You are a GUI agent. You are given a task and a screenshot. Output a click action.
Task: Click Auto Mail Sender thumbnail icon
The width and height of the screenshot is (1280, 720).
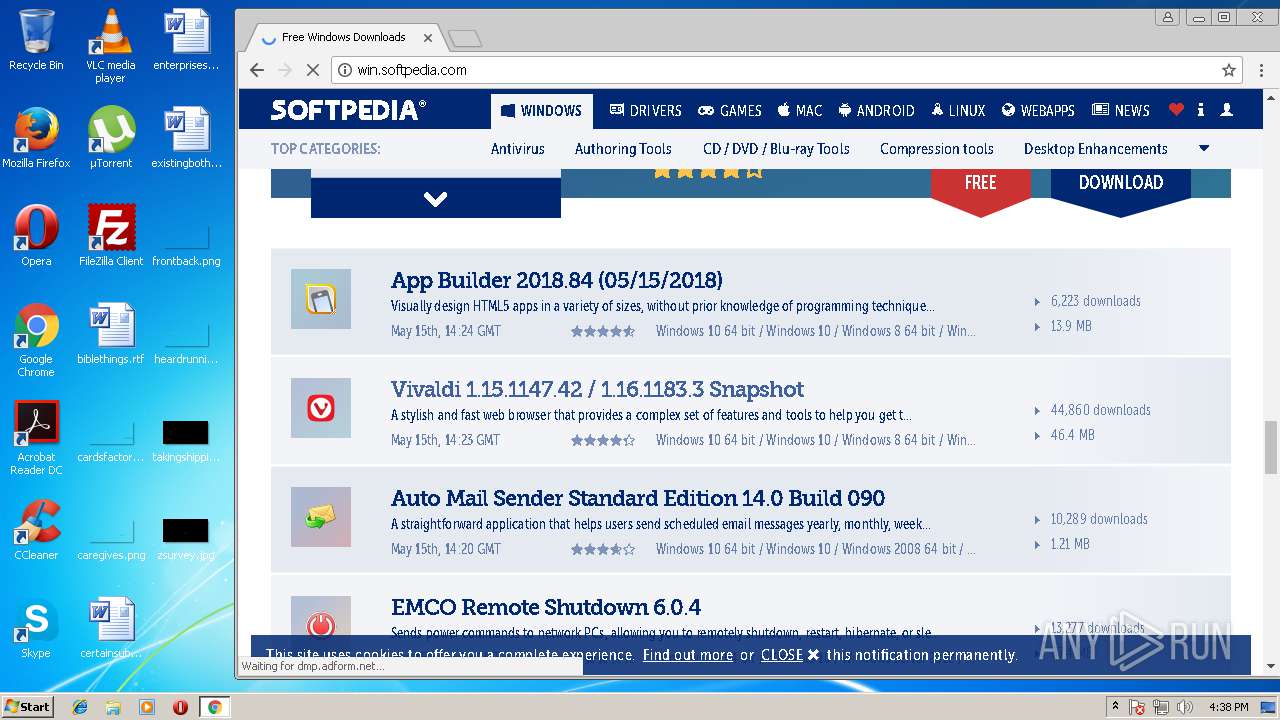click(x=321, y=517)
